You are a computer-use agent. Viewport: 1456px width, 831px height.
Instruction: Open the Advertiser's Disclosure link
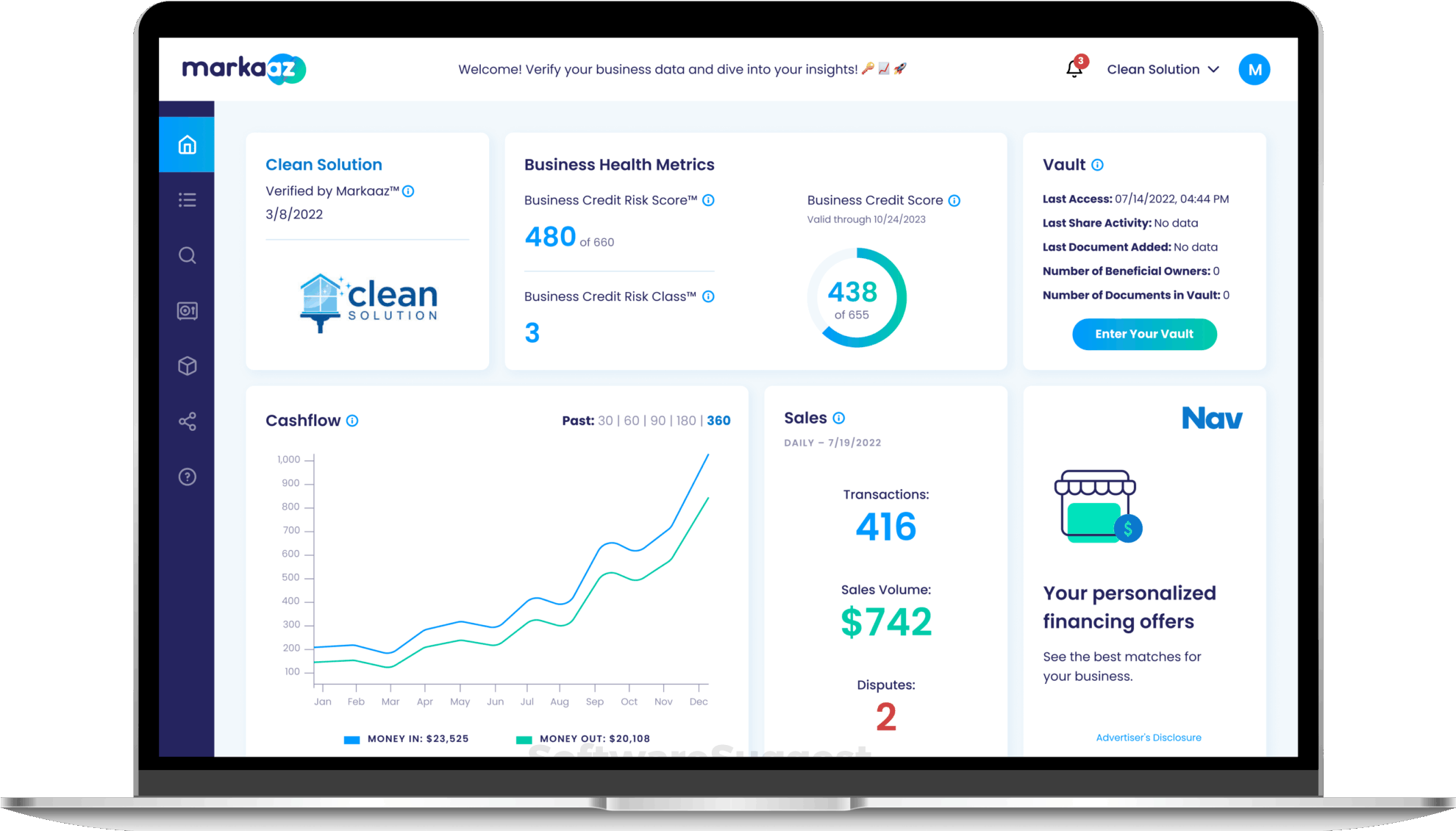[x=1148, y=737]
